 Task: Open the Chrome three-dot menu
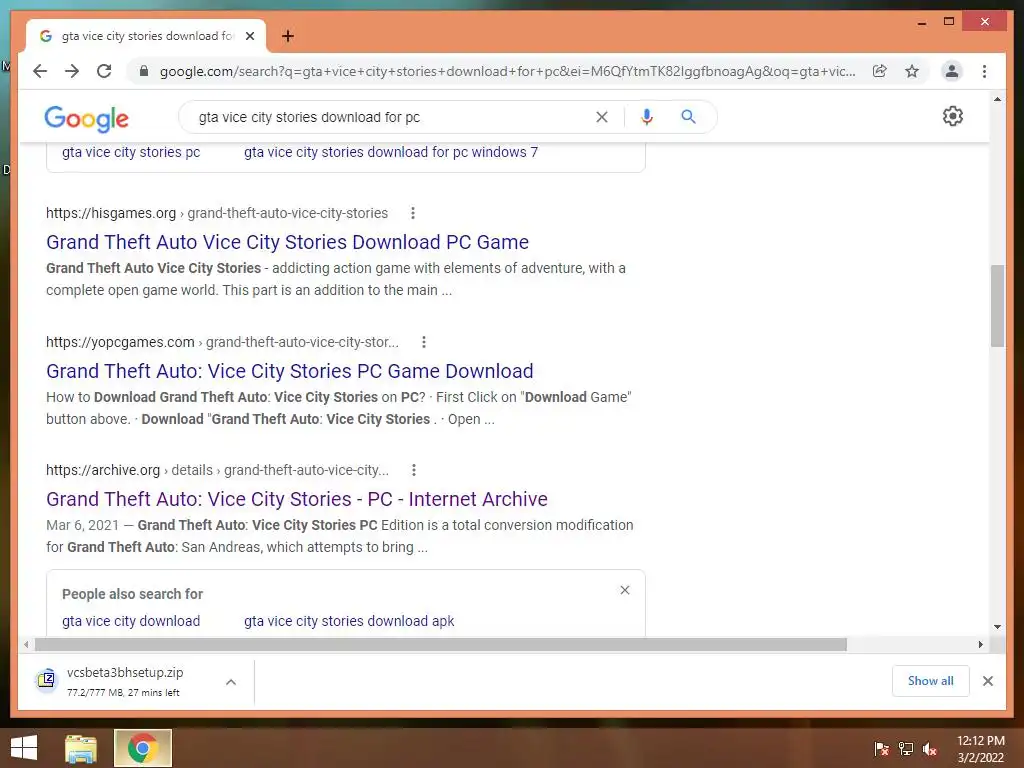pos(984,71)
